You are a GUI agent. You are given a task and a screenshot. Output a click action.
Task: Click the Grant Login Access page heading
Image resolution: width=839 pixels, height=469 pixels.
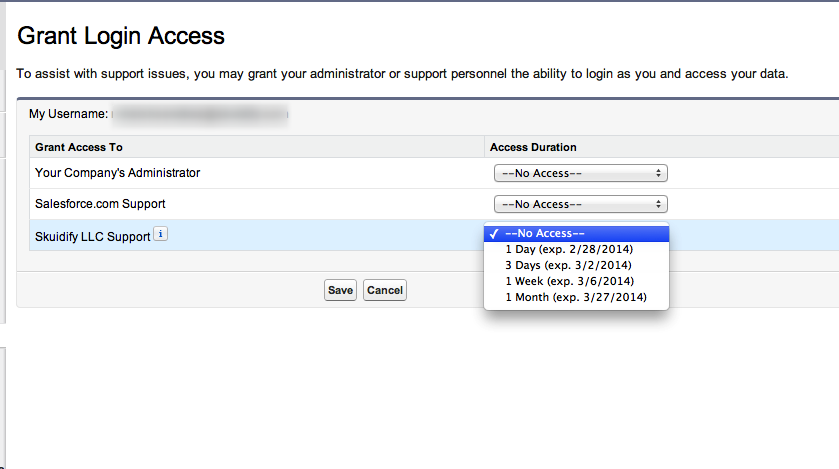tap(121, 36)
